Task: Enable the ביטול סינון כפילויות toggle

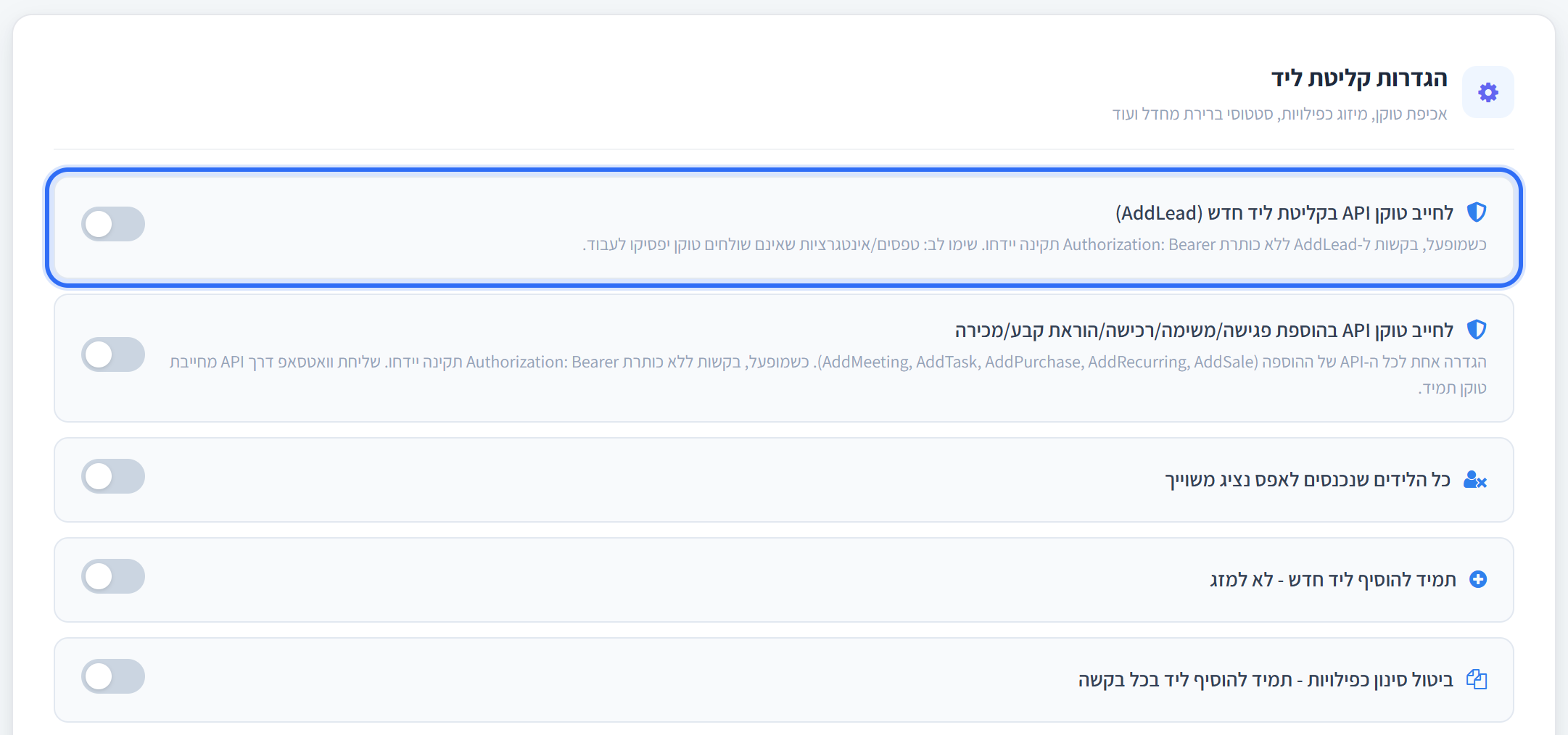Action: [x=113, y=676]
